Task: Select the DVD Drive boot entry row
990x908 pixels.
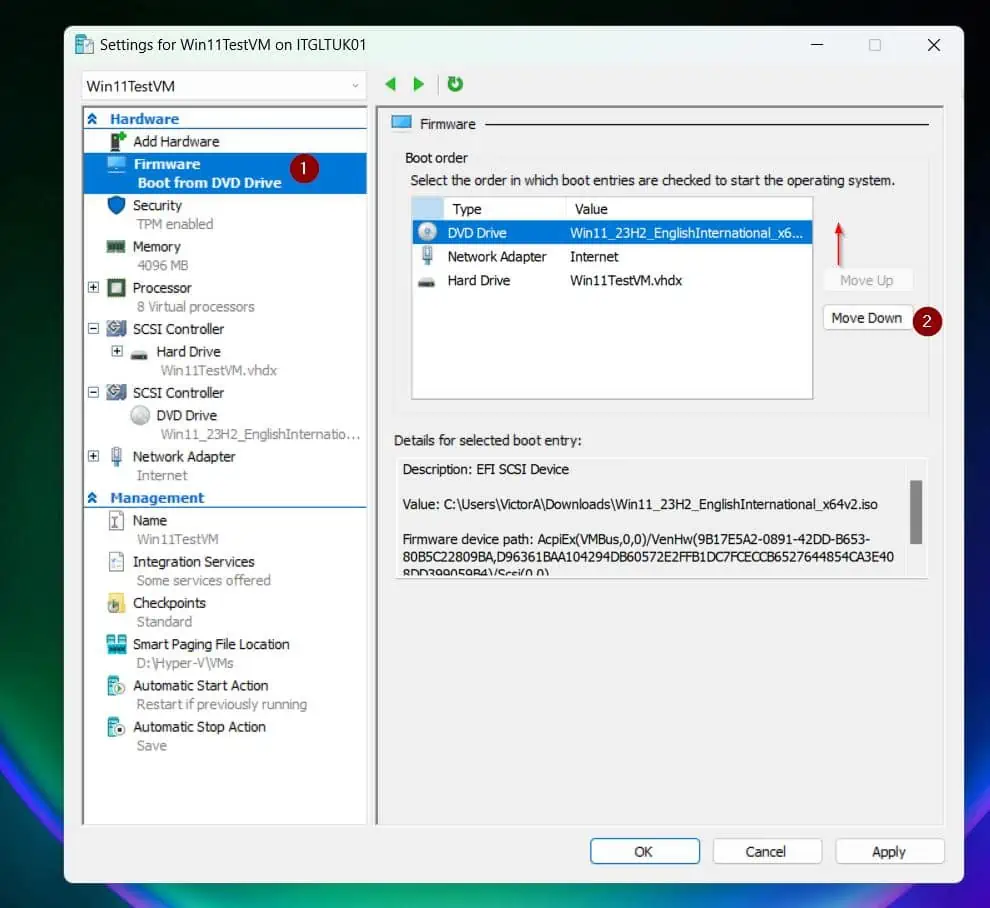Action: [612, 232]
